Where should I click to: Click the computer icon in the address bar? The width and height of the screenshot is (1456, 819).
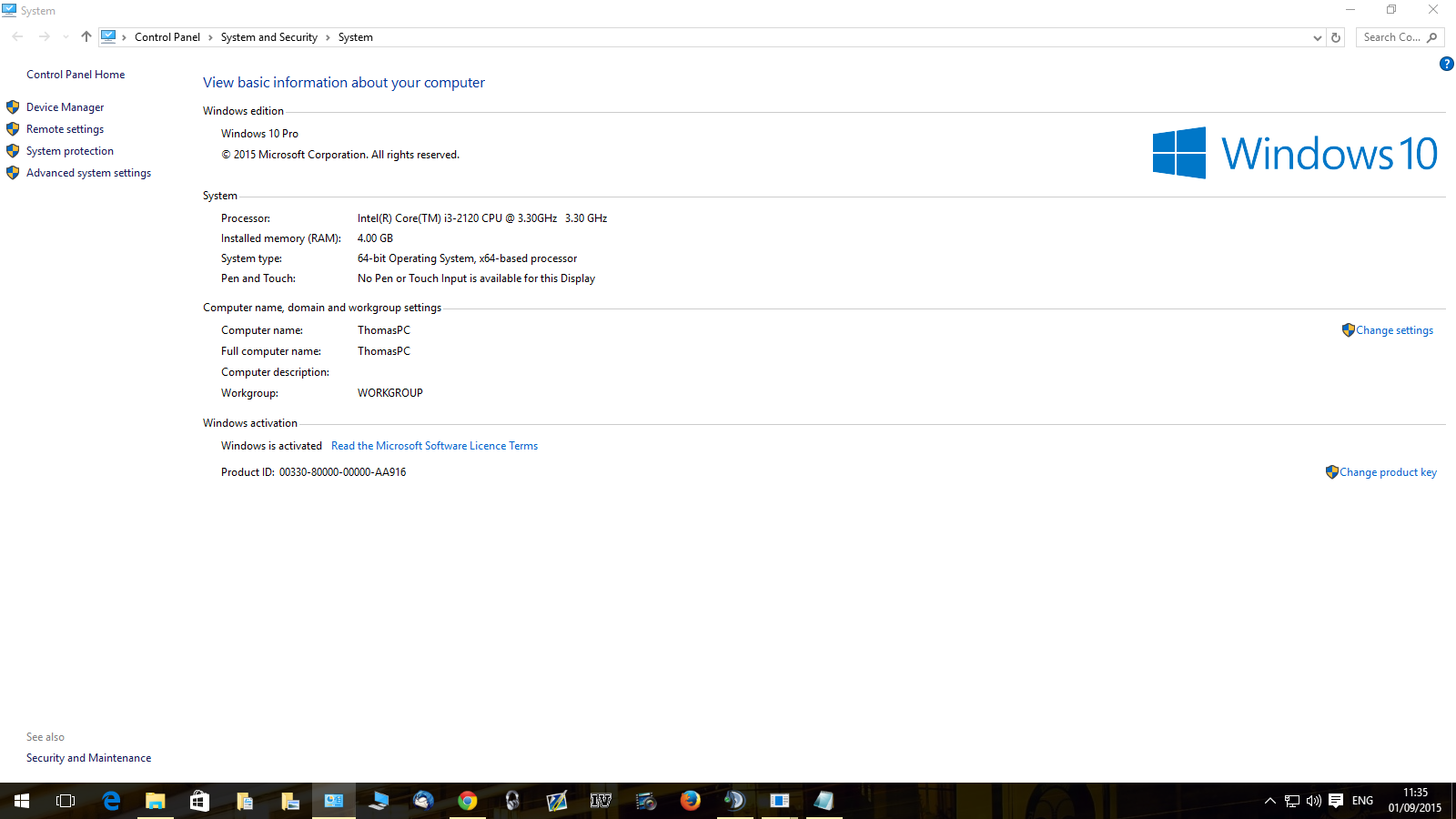click(108, 36)
